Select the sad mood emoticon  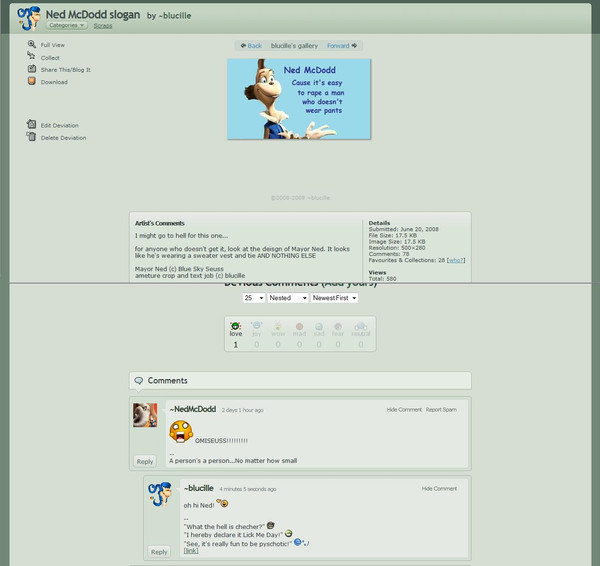click(x=319, y=326)
